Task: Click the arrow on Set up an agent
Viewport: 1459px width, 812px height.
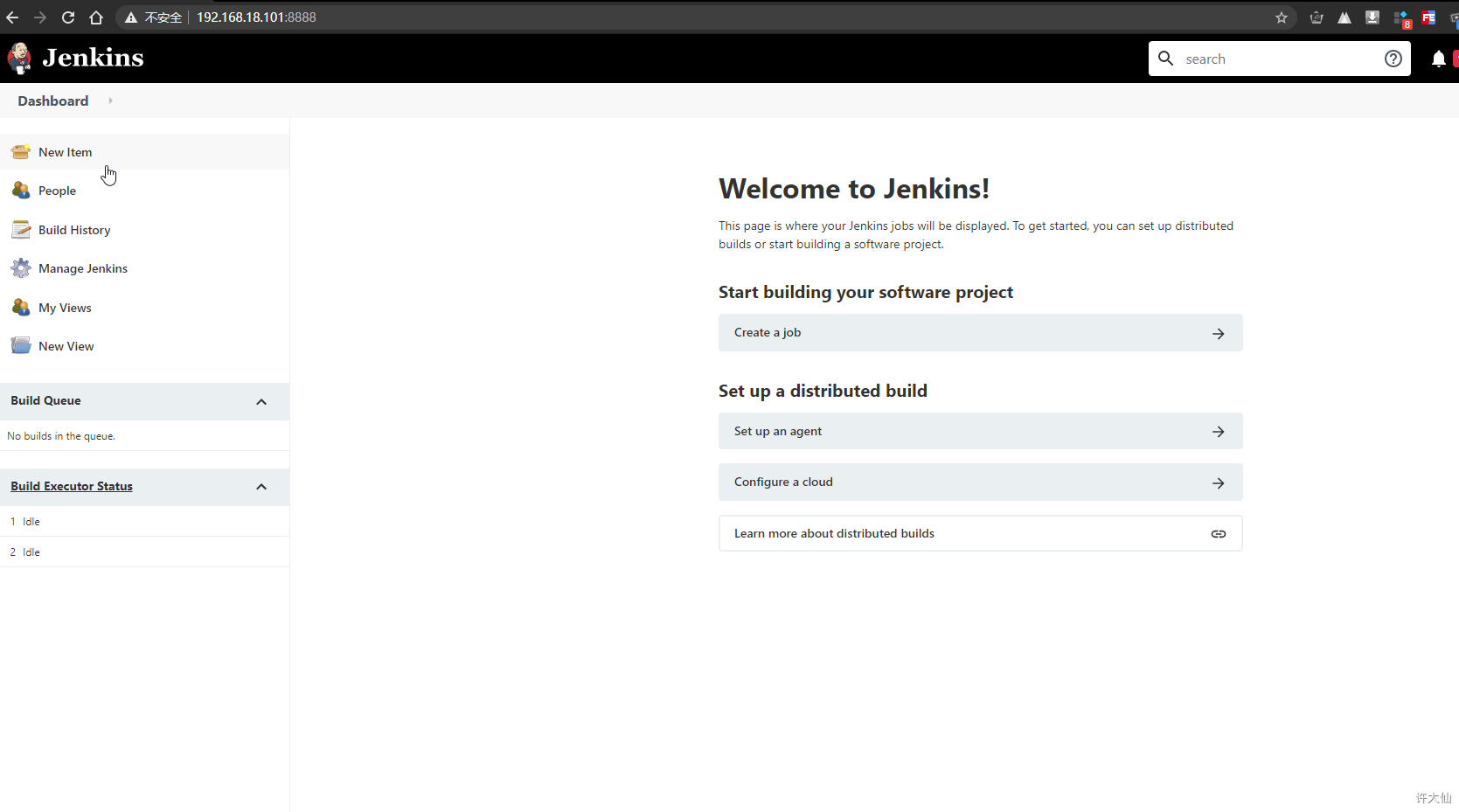Action: pyautogui.click(x=1219, y=432)
